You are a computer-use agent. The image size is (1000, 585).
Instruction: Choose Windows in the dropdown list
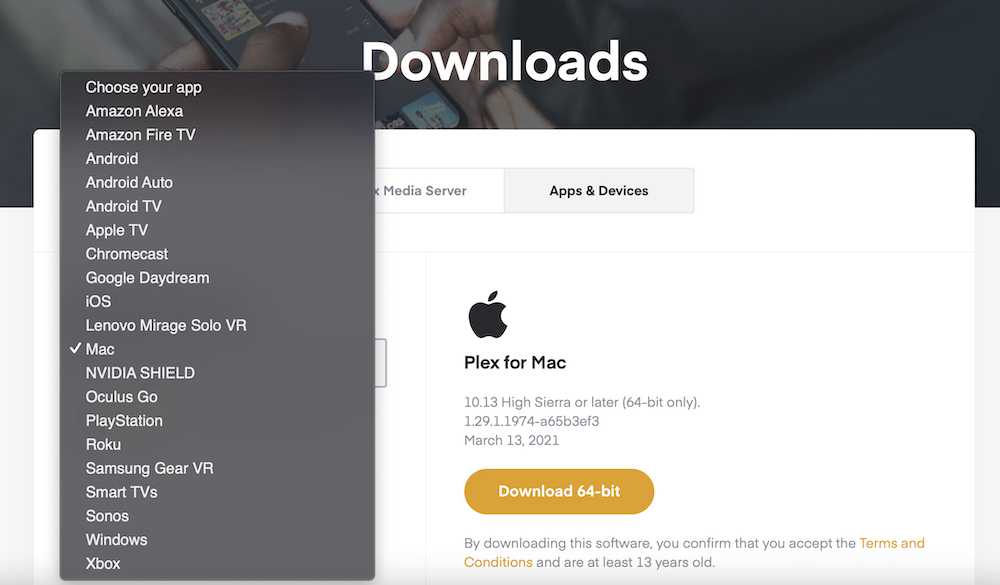217,540
